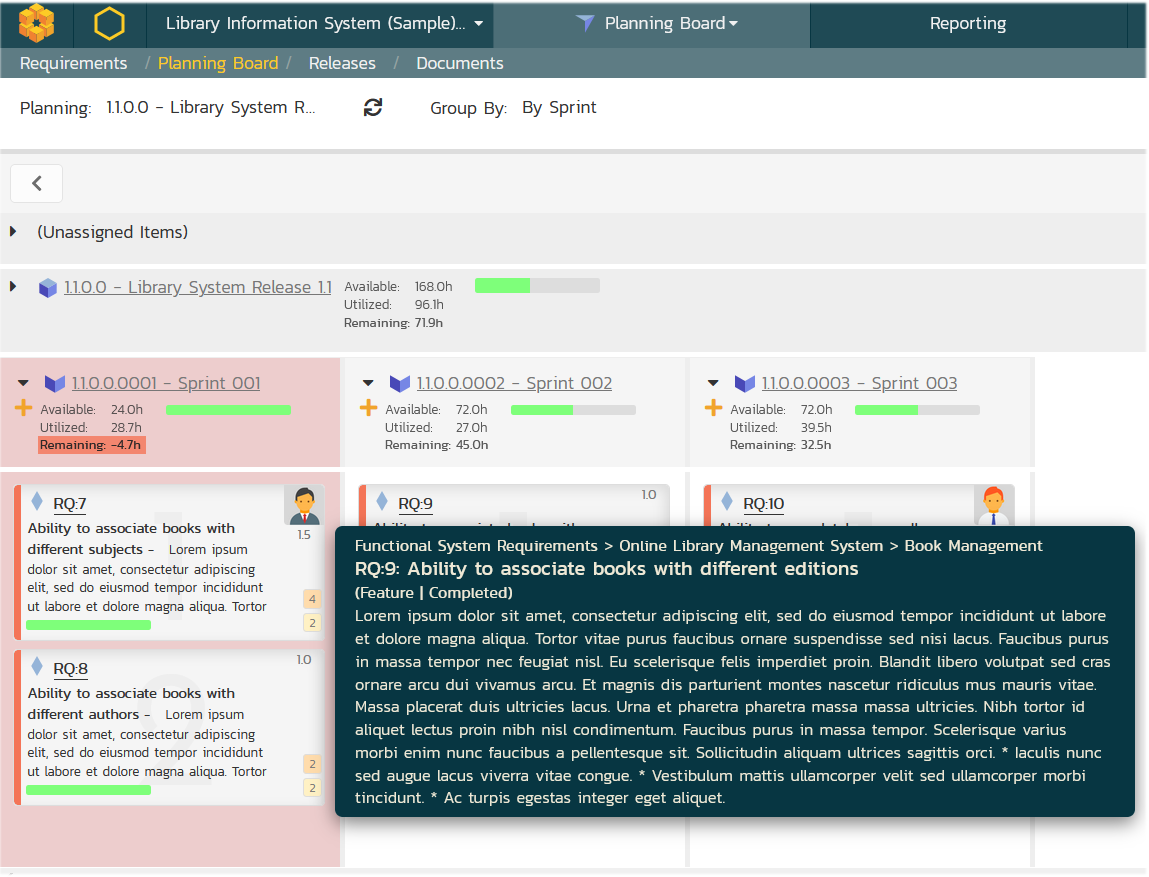
Task: Open the Releases navigation item
Action: (x=342, y=63)
